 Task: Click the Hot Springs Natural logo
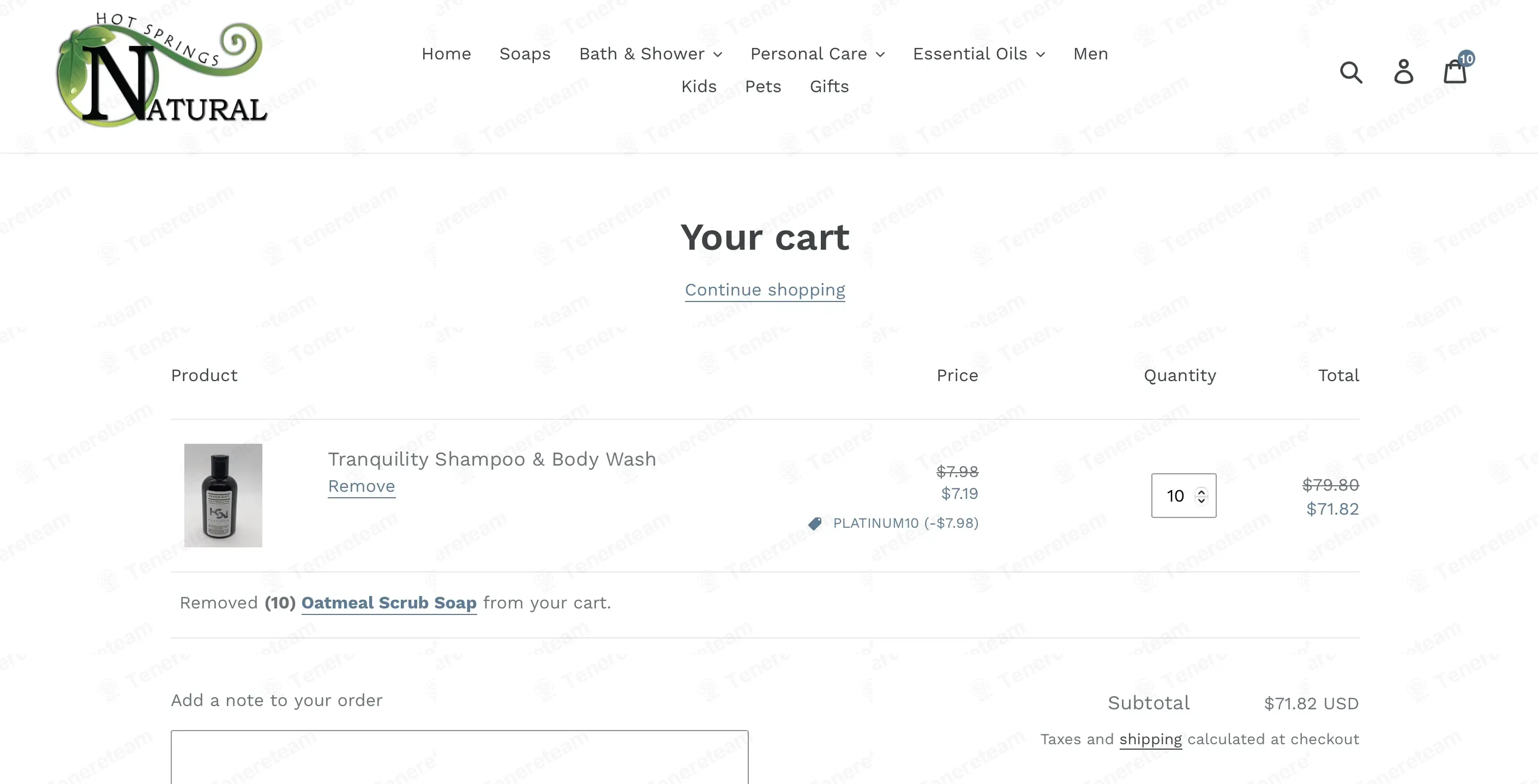(x=161, y=69)
